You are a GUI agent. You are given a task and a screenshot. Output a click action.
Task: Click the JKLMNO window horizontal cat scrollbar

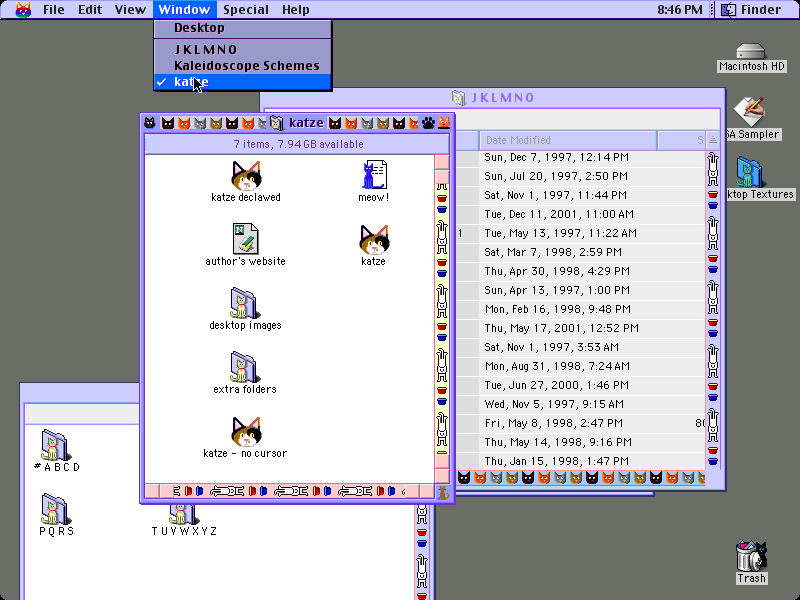tap(581, 478)
